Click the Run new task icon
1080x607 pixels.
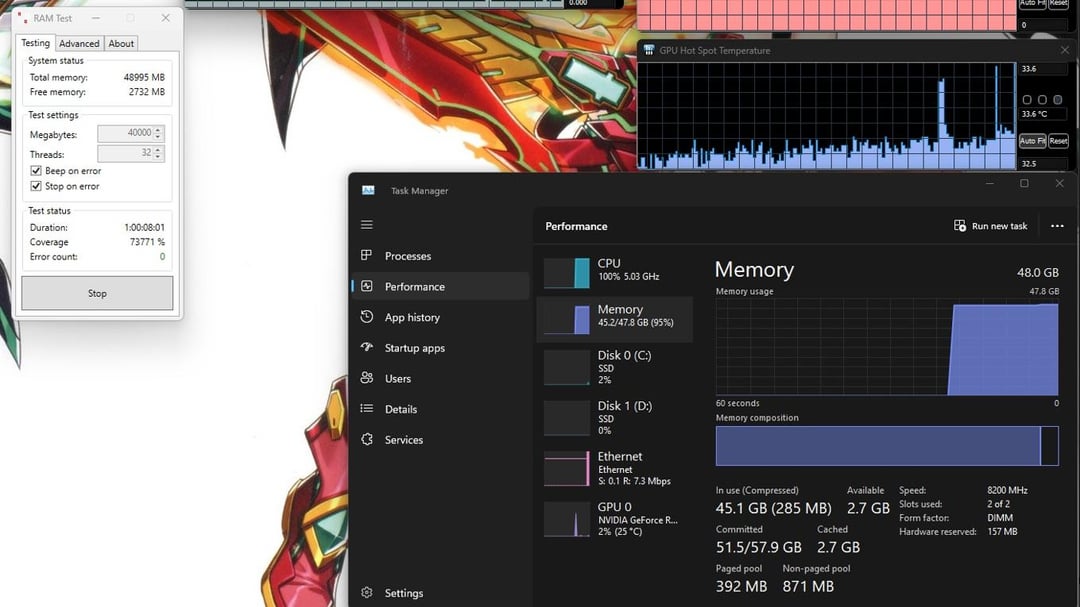point(959,226)
